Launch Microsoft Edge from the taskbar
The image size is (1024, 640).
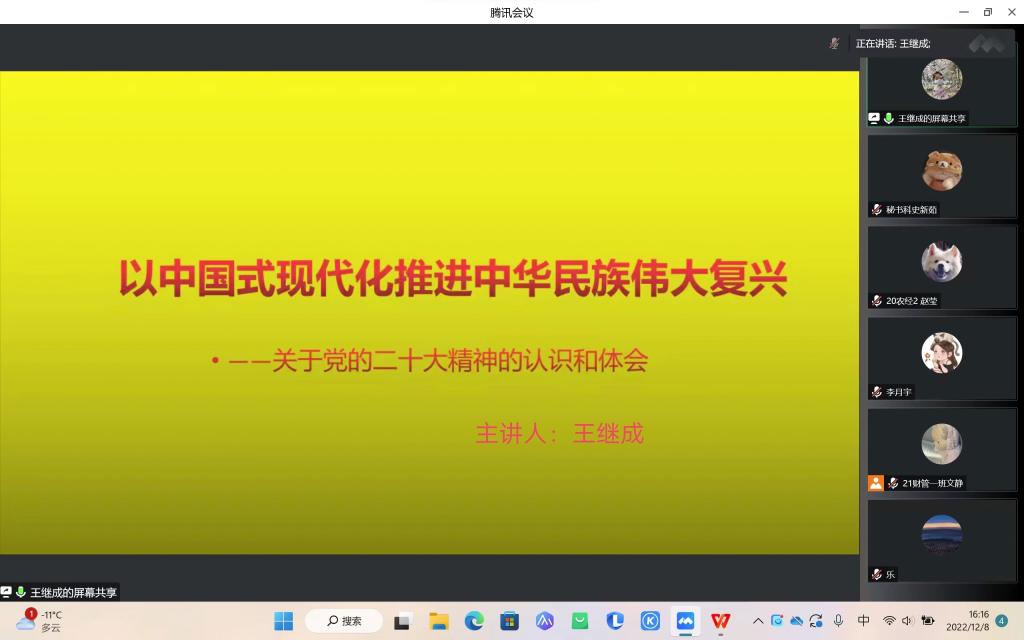[x=474, y=621]
